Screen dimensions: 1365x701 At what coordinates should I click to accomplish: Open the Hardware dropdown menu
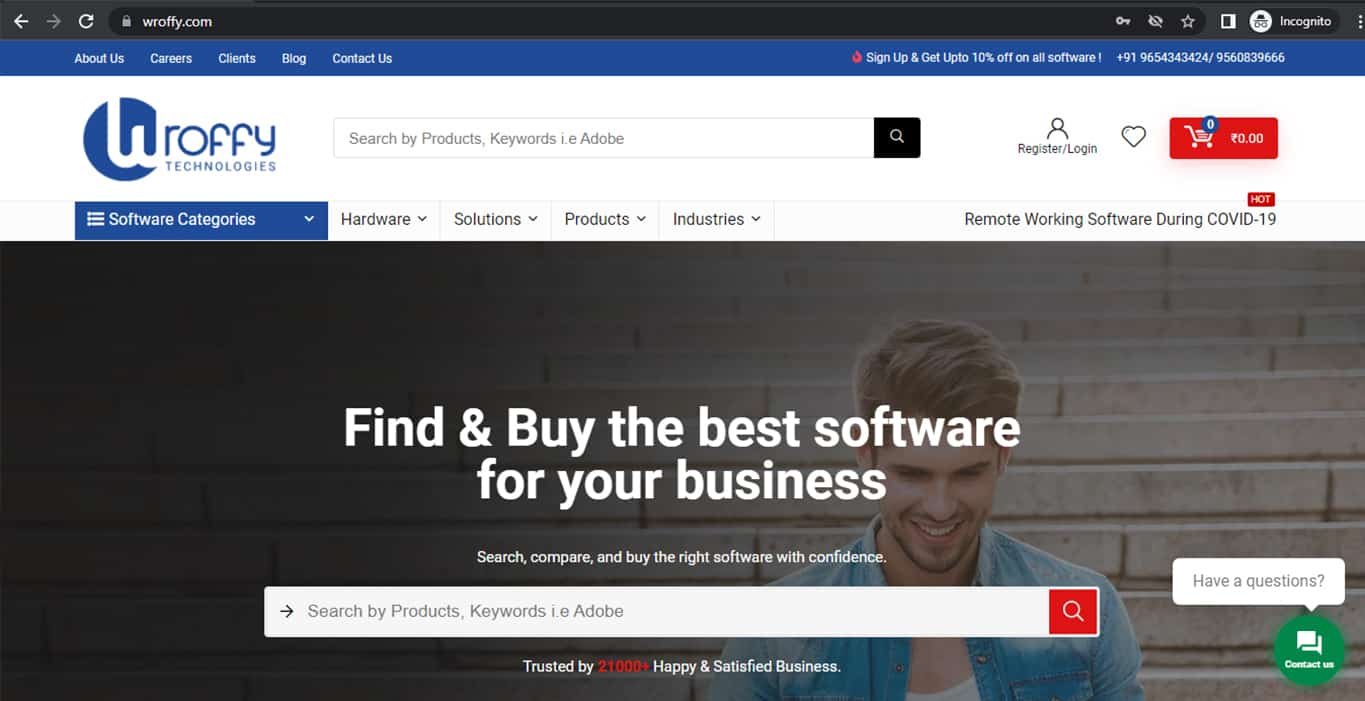click(x=384, y=220)
